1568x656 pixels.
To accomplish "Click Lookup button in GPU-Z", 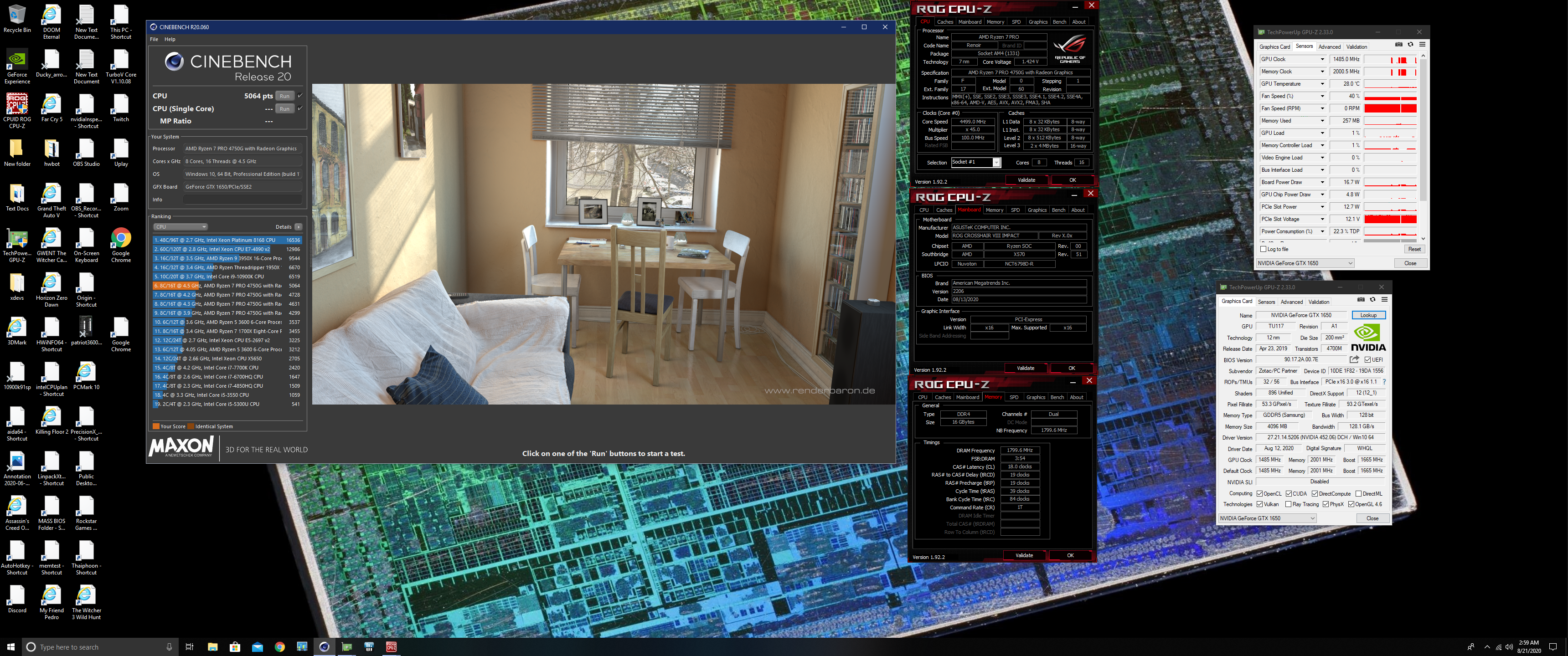I will click(1368, 315).
